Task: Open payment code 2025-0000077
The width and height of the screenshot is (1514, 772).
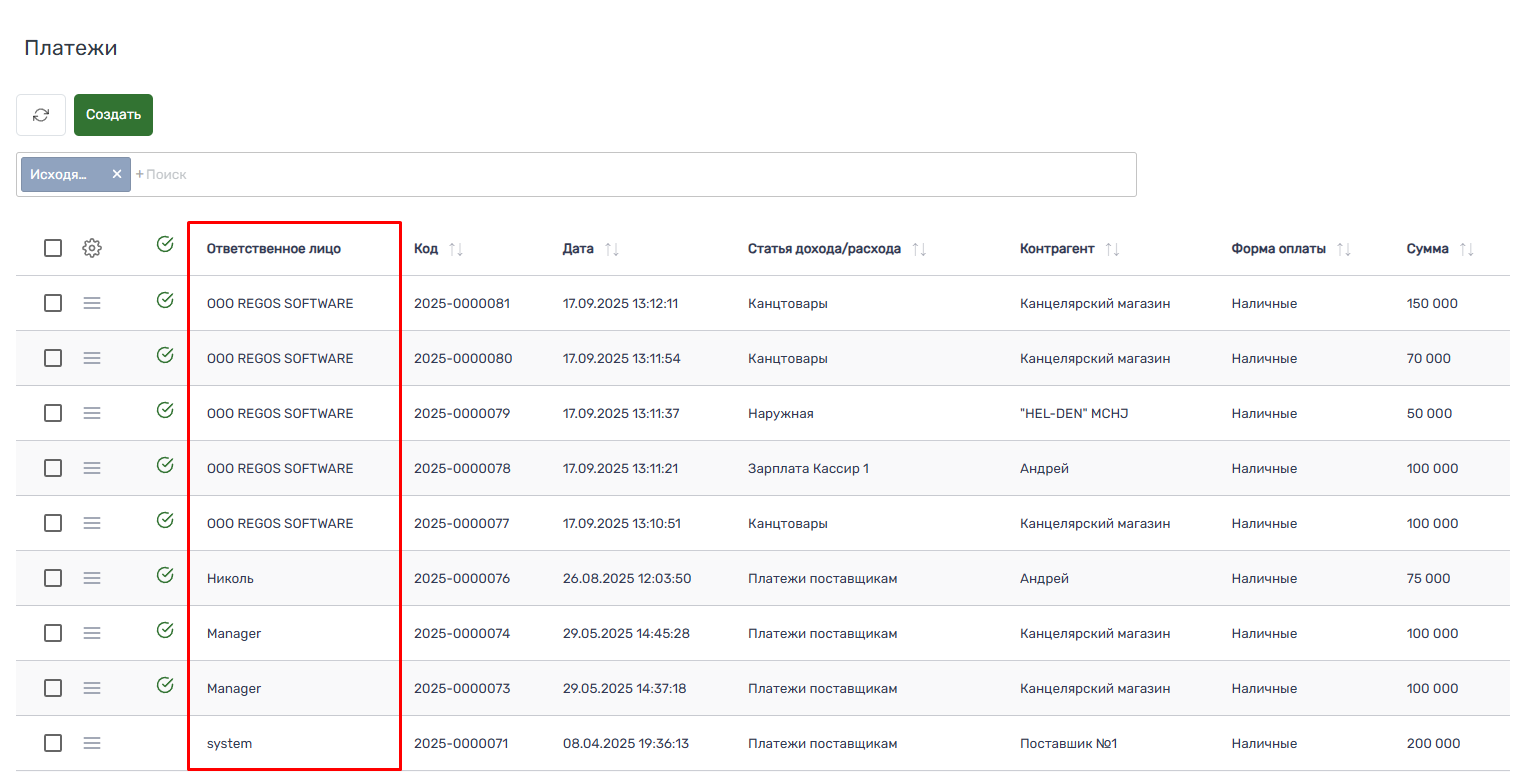Action: pyautogui.click(x=461, y=523)
